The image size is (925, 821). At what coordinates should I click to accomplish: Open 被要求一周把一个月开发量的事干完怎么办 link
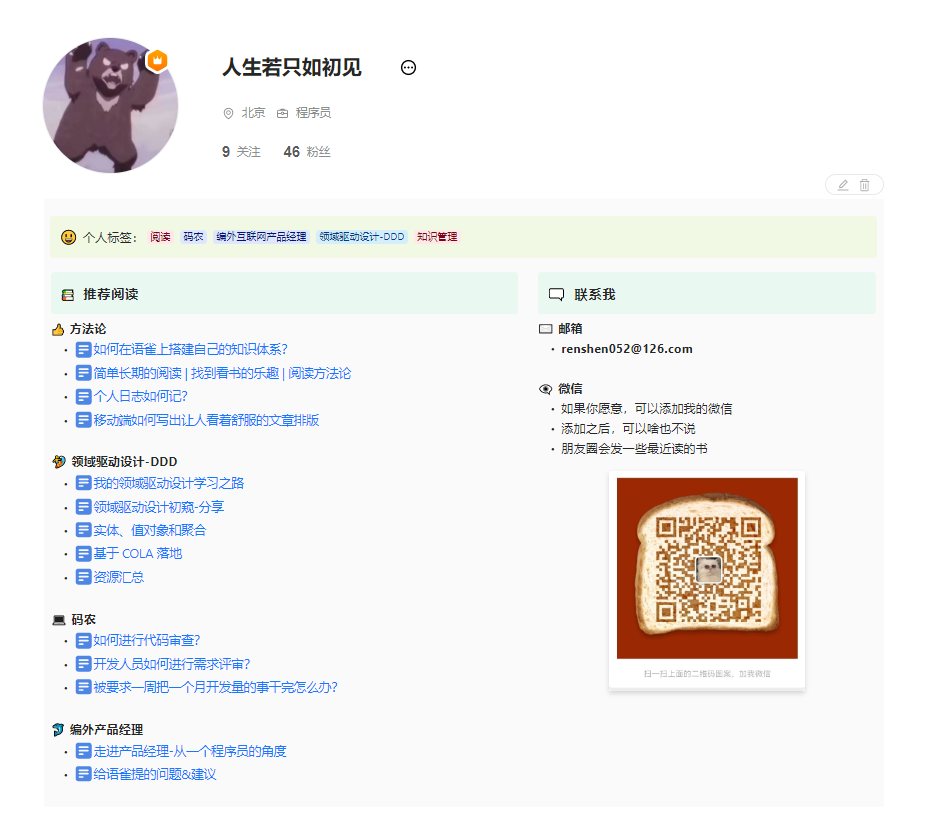point(215,687)
